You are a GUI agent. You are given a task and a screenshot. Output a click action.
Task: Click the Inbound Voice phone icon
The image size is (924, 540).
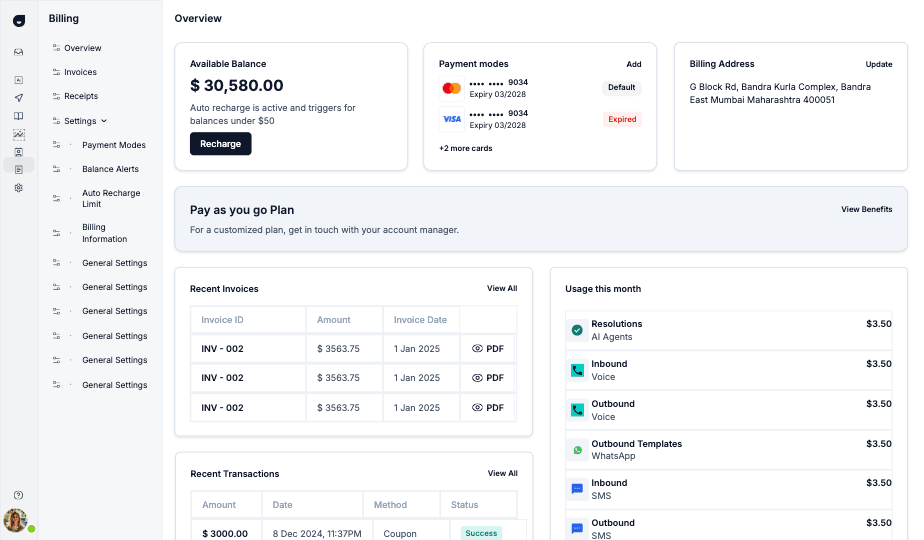pyautogui.click(x=578, y=370)
